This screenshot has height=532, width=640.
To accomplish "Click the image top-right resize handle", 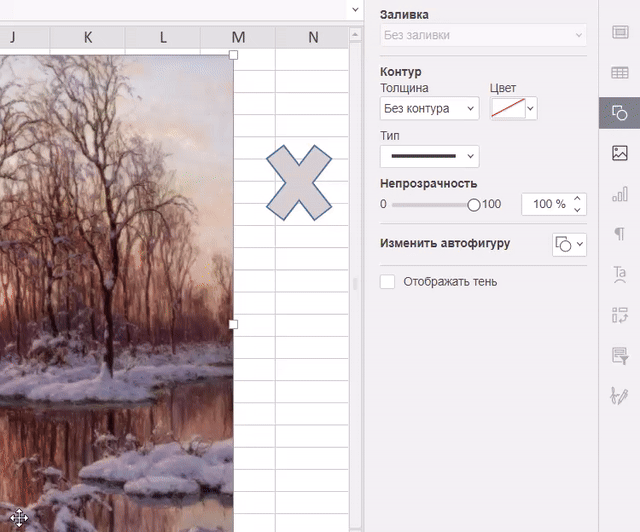I will pos(233,55).
